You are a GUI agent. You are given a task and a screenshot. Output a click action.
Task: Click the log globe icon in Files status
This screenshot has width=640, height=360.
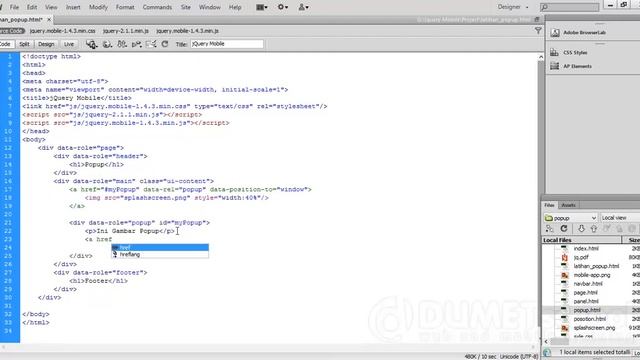[547, 352]
